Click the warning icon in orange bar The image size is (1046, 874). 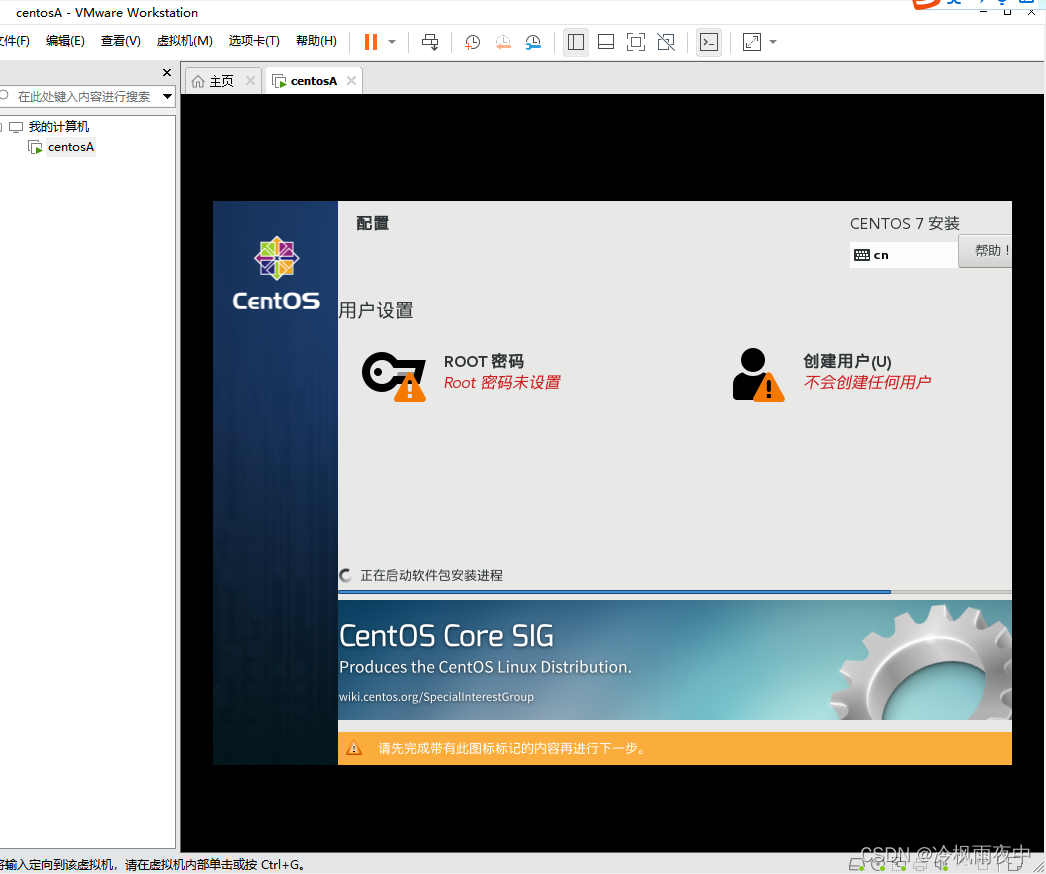pyautogui.click(x=354, y=748)
